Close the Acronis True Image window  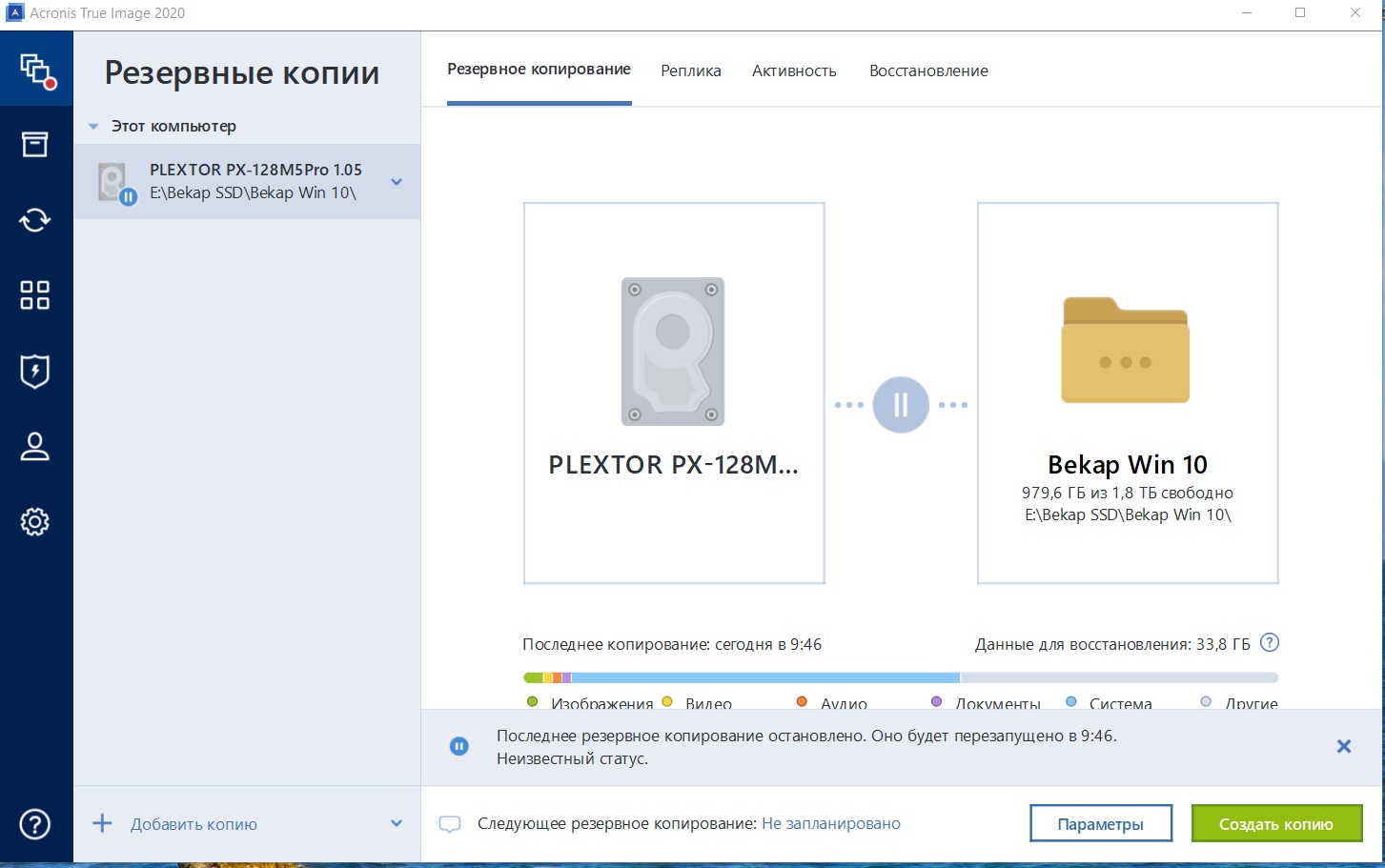(1355, 13)
